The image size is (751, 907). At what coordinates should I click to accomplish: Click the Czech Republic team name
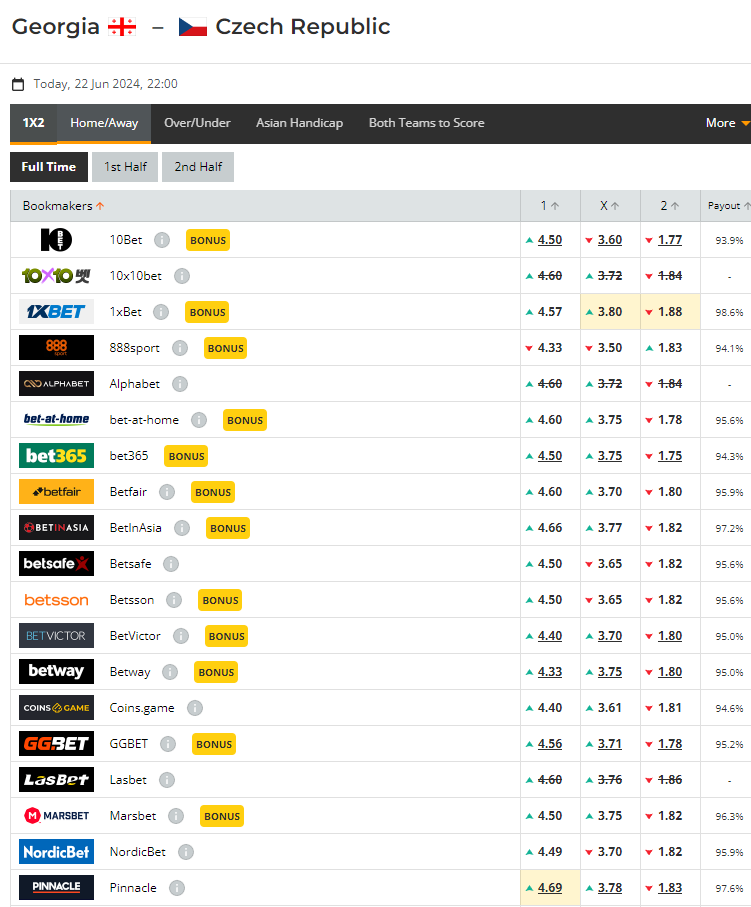tap(303, 27)
